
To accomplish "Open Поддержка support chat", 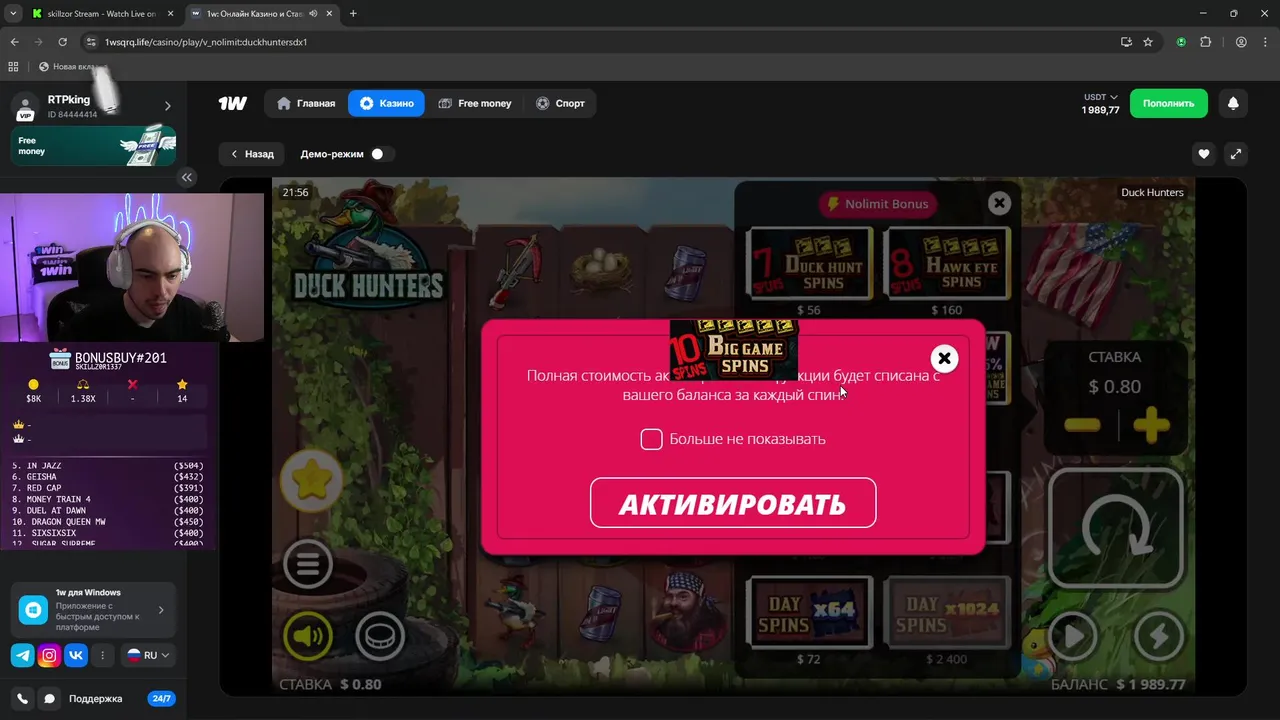I will [95, 699].
